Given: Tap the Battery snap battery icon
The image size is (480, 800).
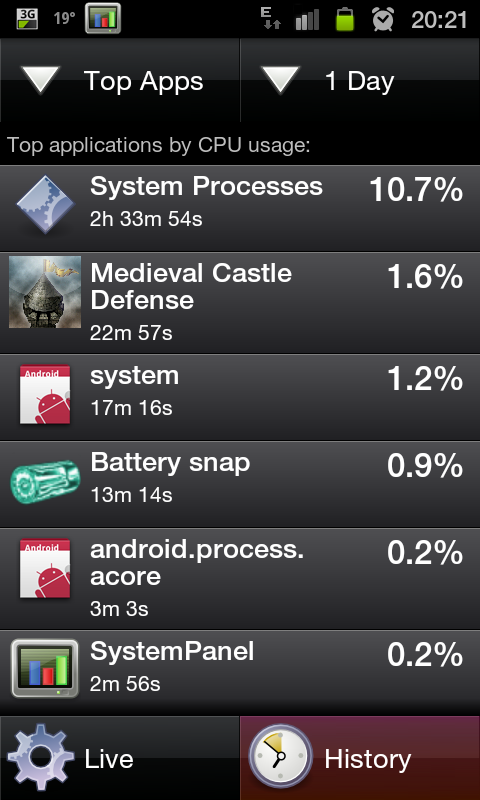Looking at the screenshot, I should click(45, 481).
